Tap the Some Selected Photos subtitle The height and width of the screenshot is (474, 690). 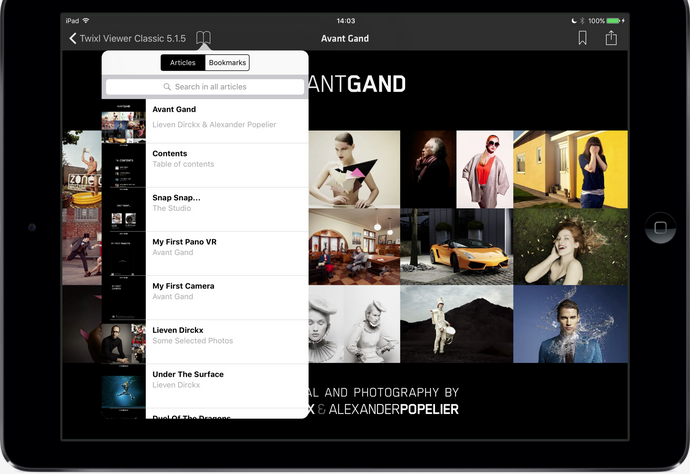(x=193, y=341)
